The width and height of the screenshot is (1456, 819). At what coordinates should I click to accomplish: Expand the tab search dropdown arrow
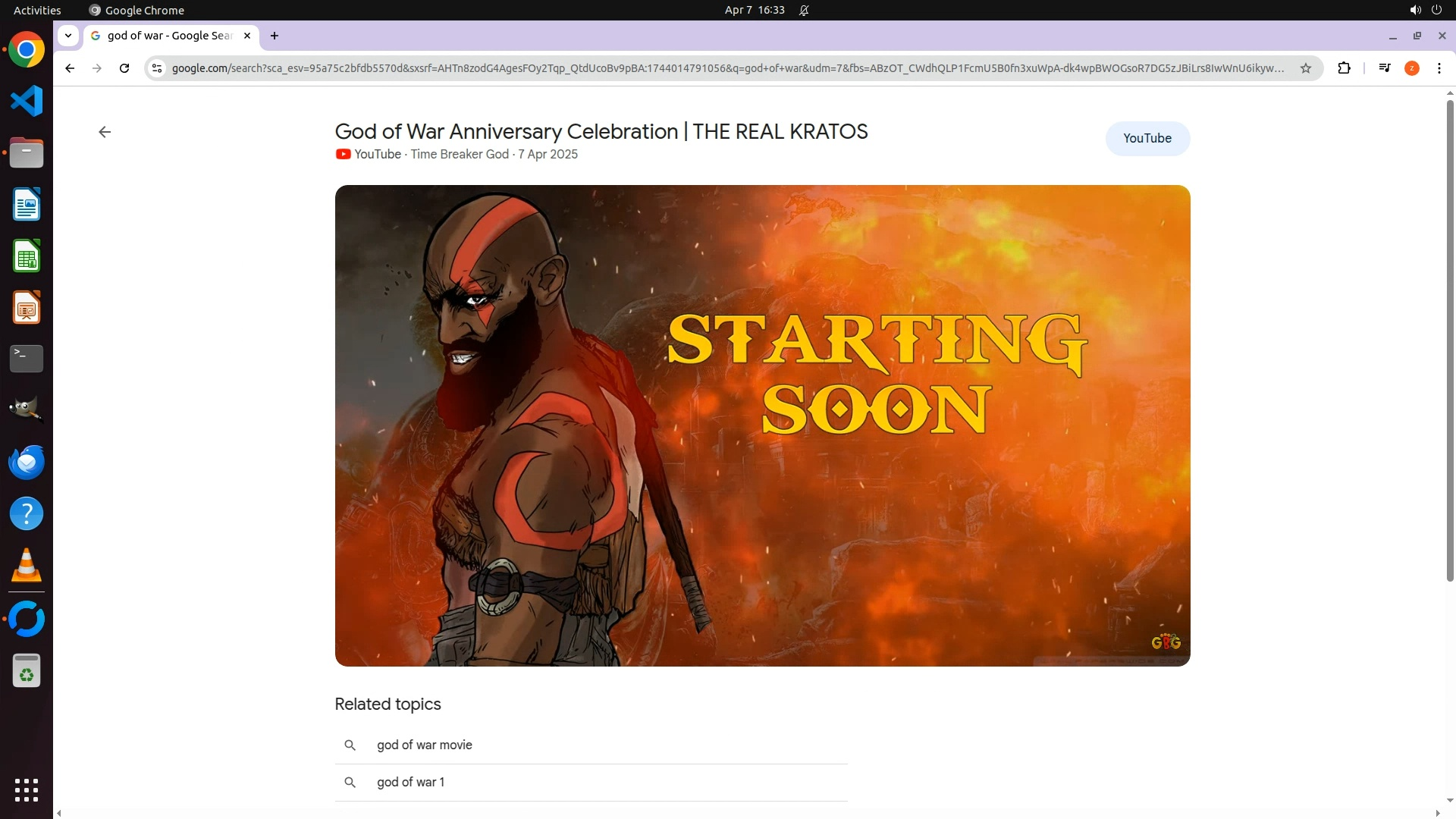68,35
